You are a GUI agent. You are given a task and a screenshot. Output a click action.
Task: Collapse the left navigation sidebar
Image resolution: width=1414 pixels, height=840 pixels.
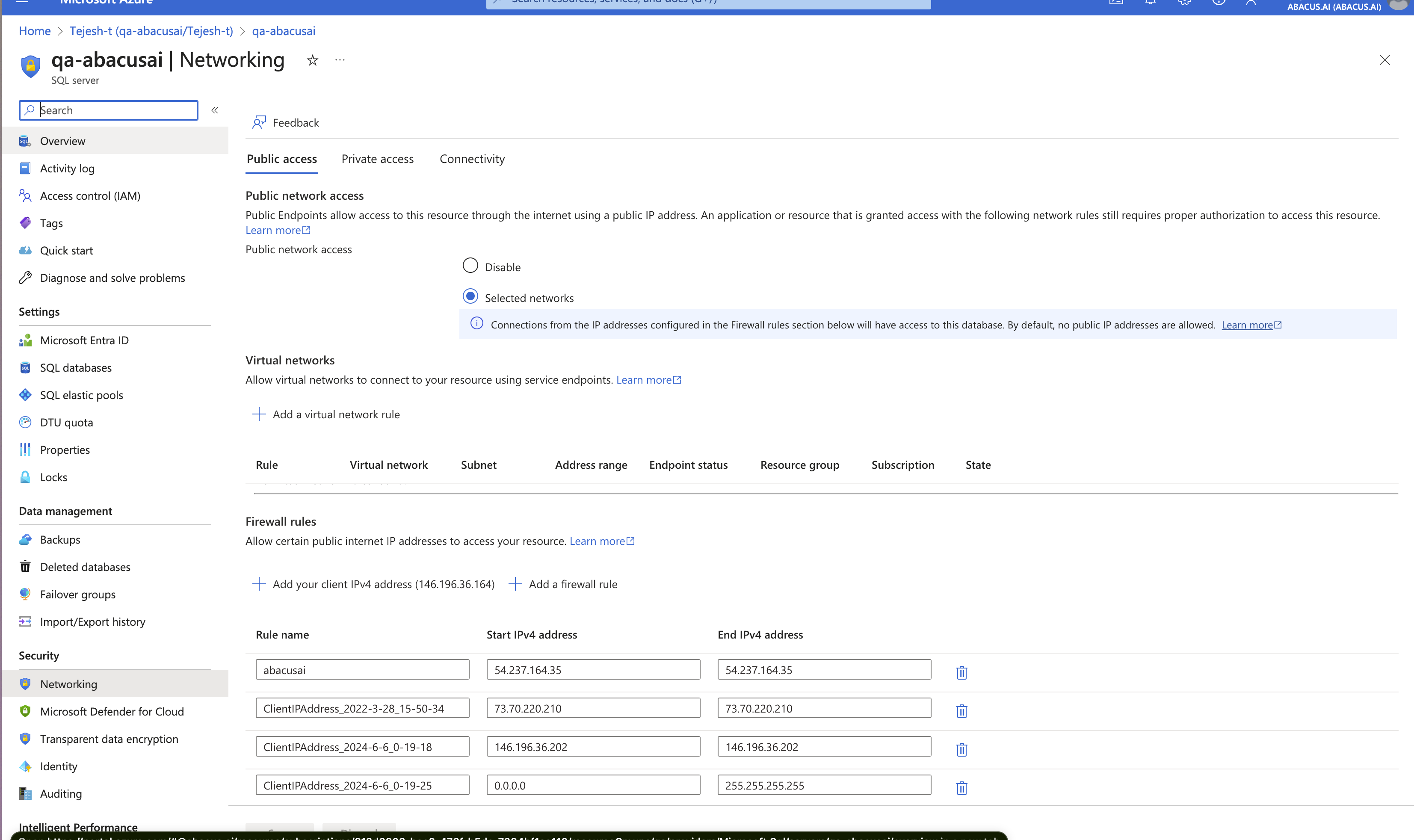[x=215, y=110]
